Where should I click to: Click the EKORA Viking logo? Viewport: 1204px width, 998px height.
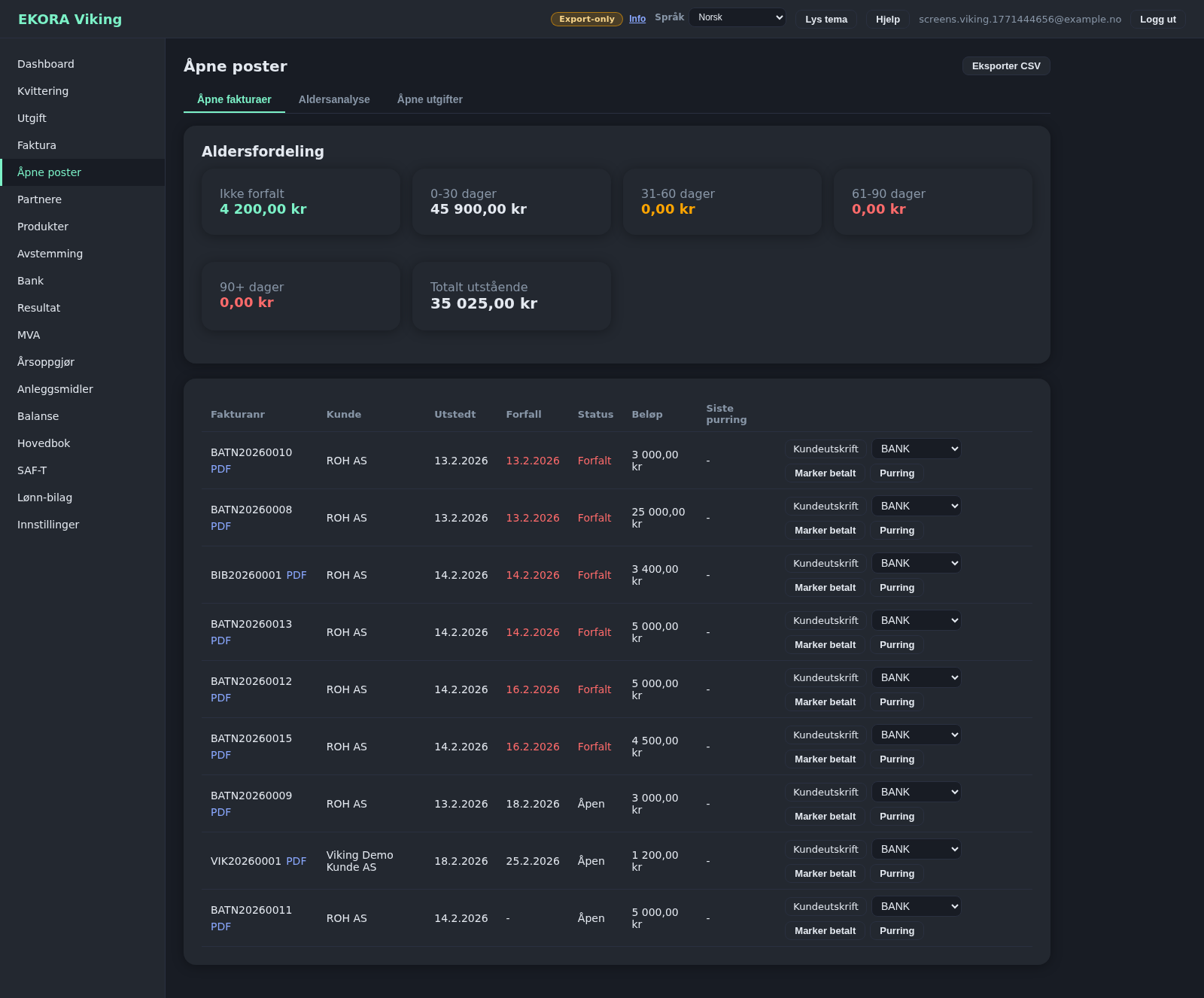(70, 20)
